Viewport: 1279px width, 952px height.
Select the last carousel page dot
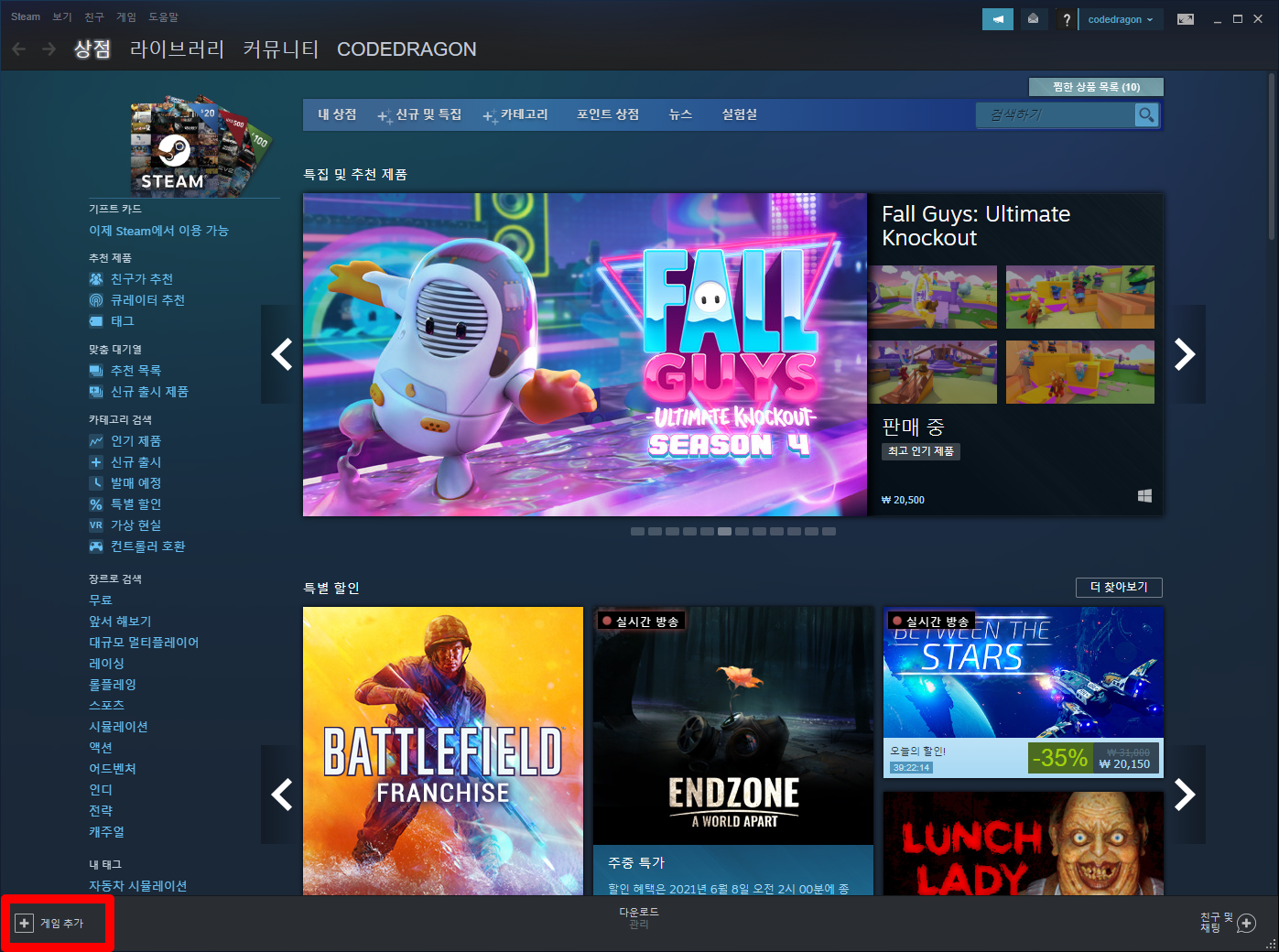(829, 531)
